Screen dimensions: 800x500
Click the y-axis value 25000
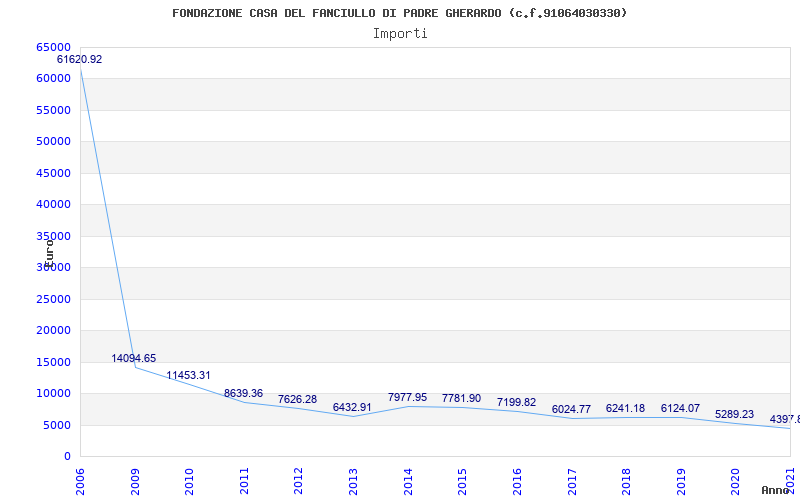54,299
